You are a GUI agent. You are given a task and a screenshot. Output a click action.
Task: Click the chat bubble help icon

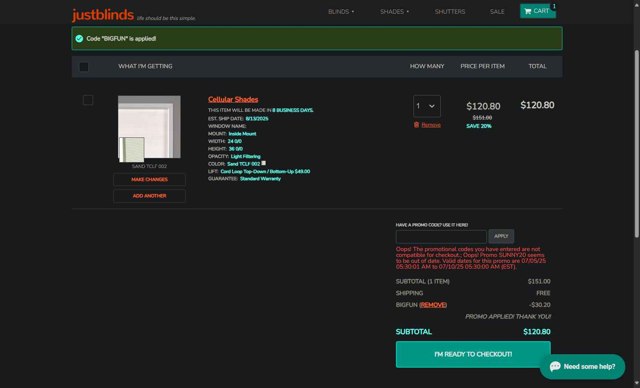pyautogui.click(x=555, y=366)
